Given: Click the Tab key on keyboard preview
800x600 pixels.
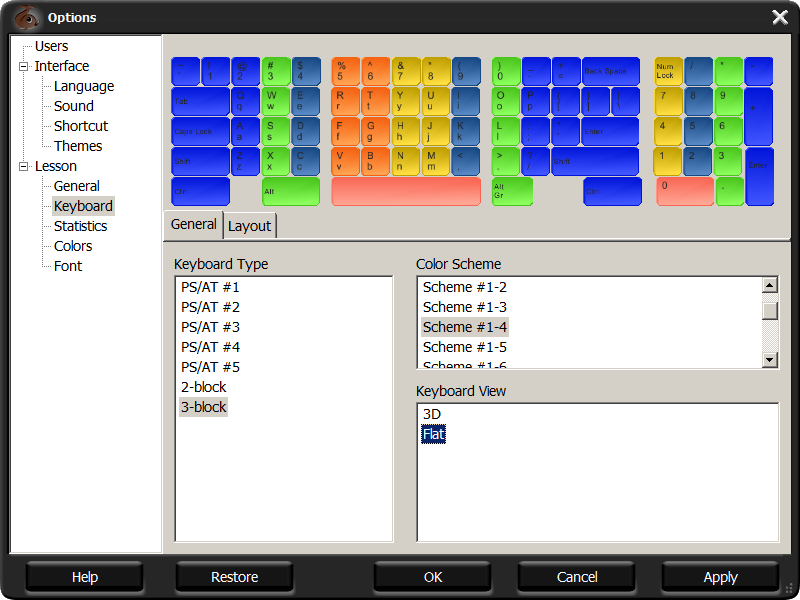Looking at the screenshot, I should 200,101.
